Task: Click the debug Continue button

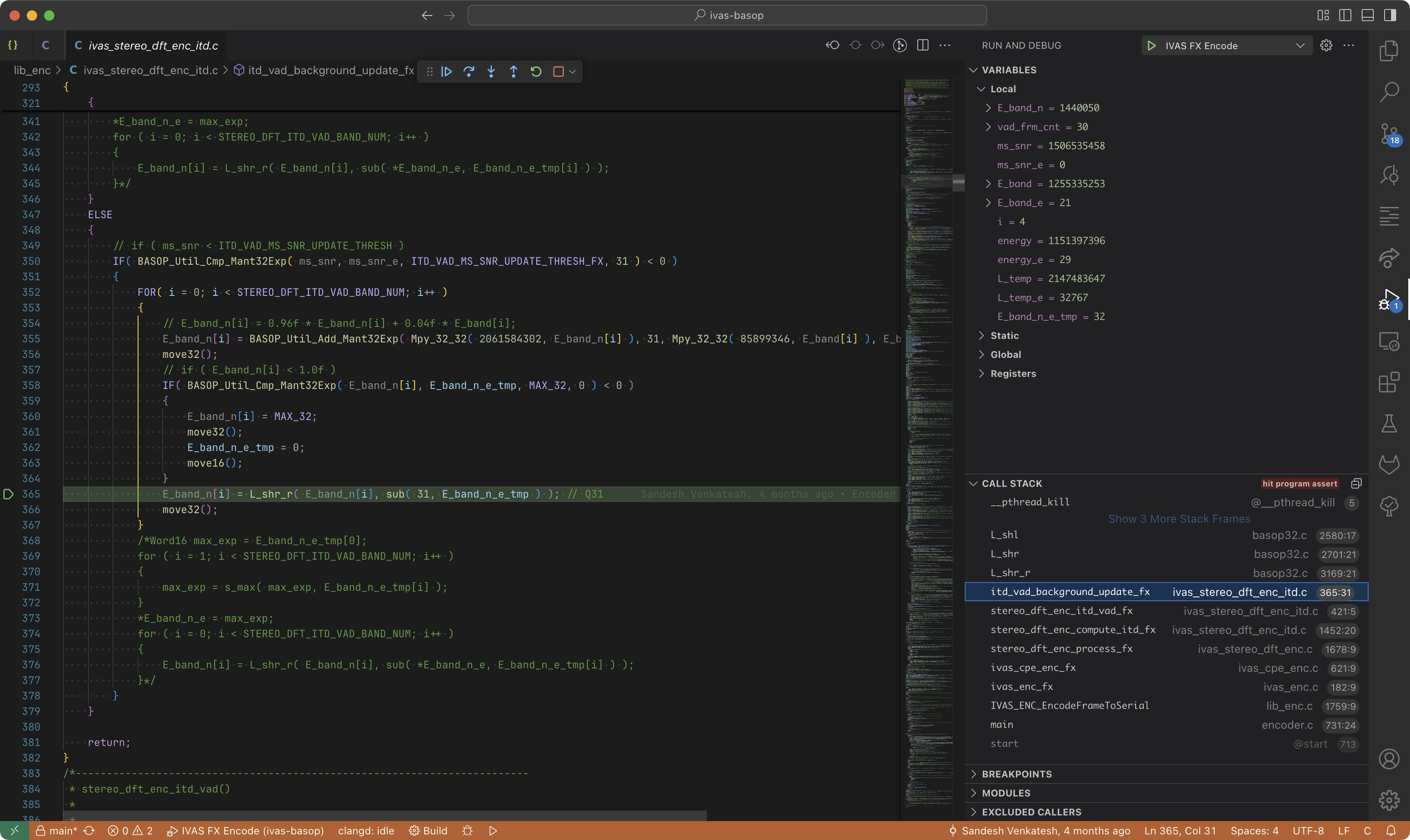Action: click(x=446, y=71)
